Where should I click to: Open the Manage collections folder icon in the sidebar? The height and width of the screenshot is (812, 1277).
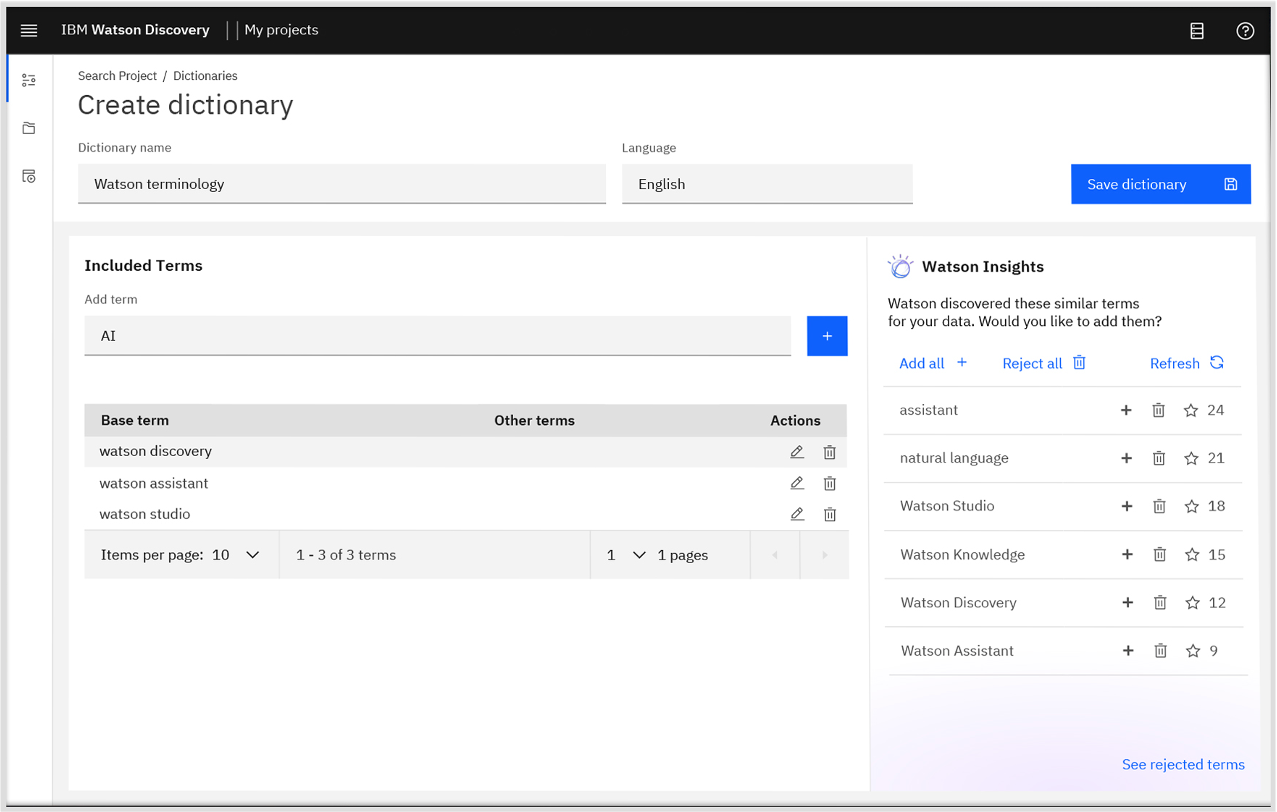[x=28, y=127]
